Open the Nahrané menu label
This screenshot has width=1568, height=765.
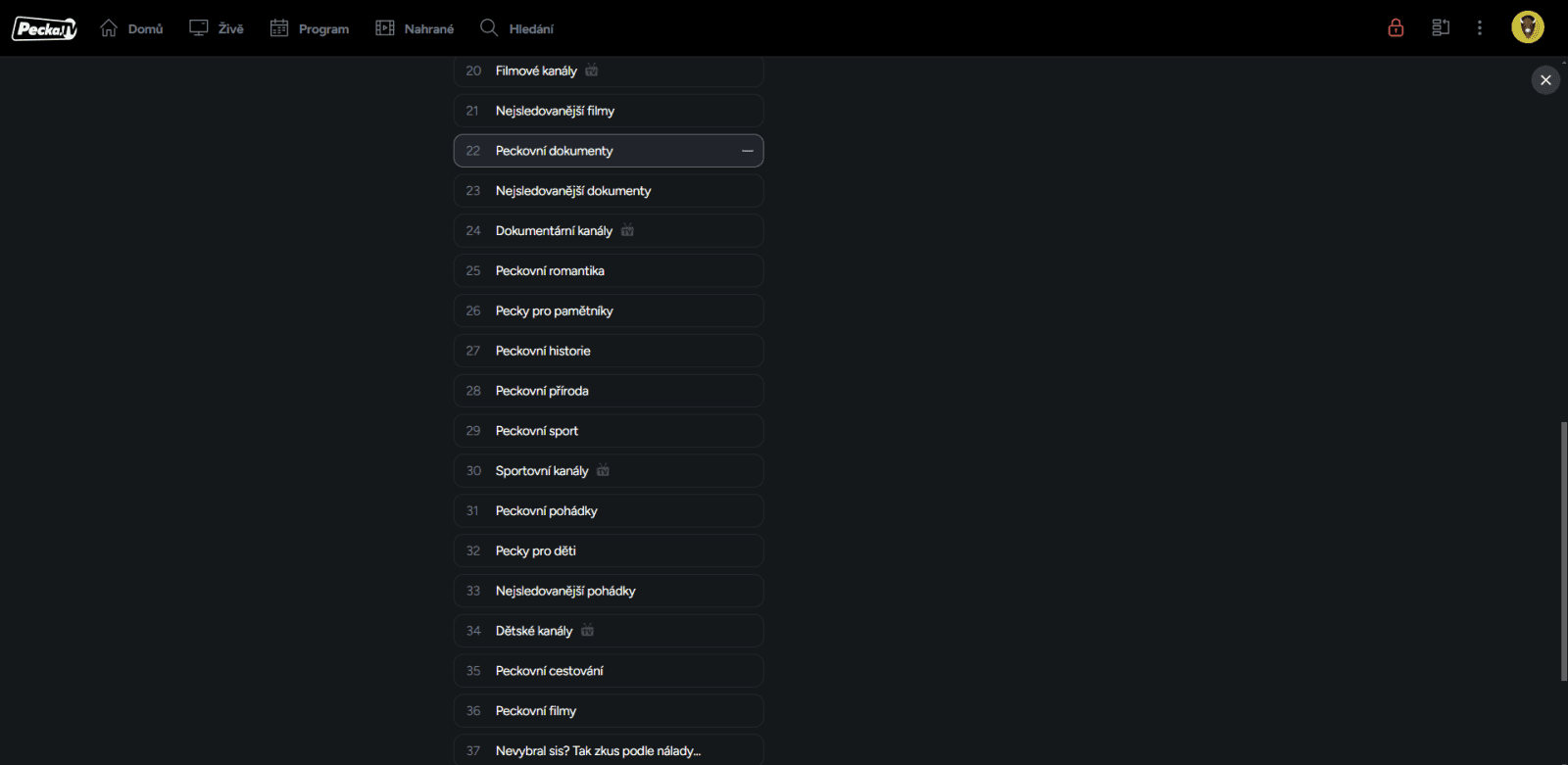429,29
